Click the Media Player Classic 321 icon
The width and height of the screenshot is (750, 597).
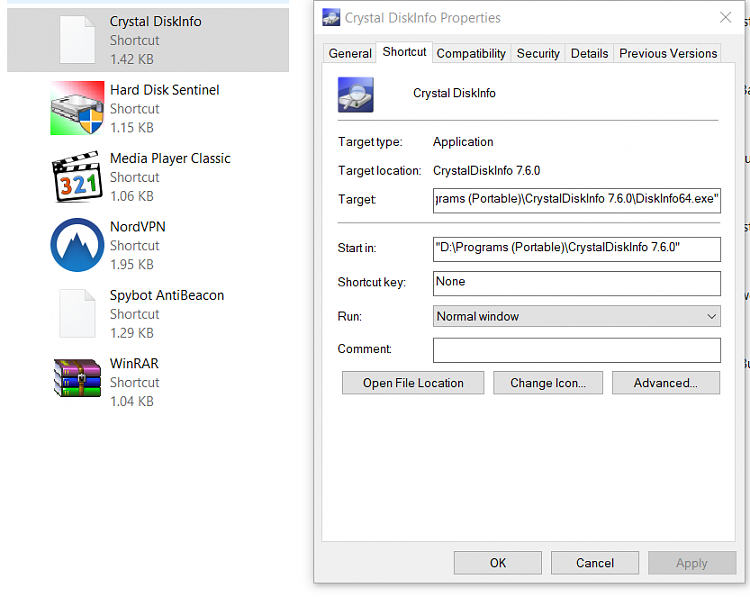point(77,177)
